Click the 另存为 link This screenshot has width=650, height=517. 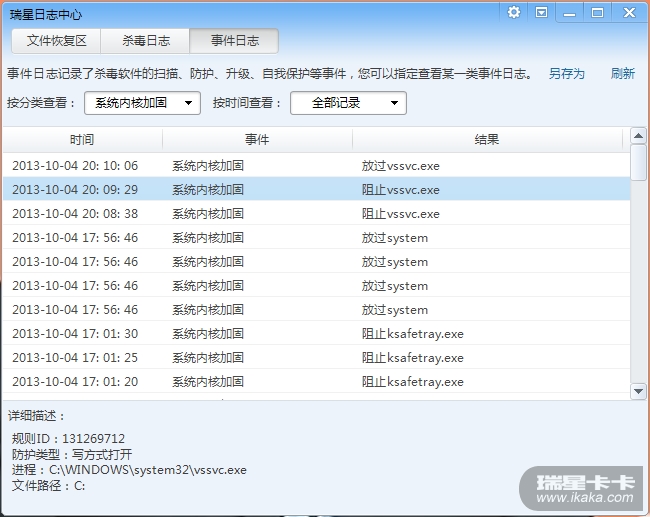coord(566,74)
